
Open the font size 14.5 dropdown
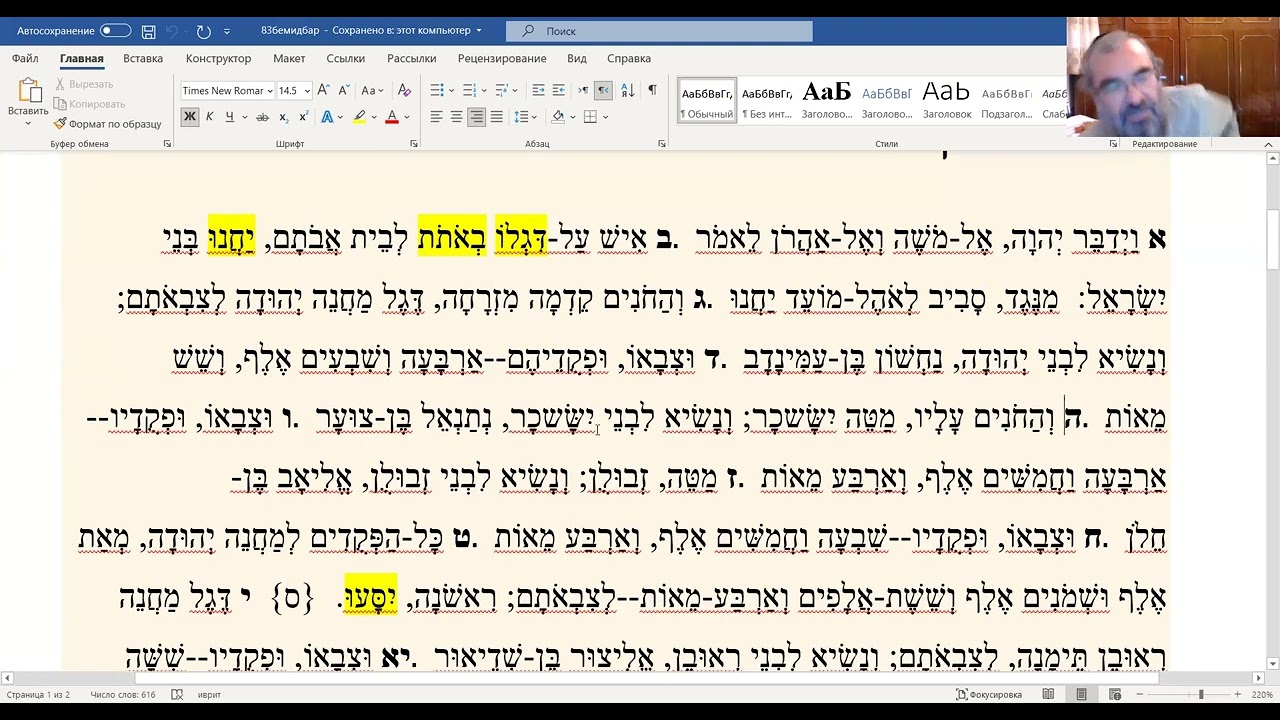pos(307,91)
